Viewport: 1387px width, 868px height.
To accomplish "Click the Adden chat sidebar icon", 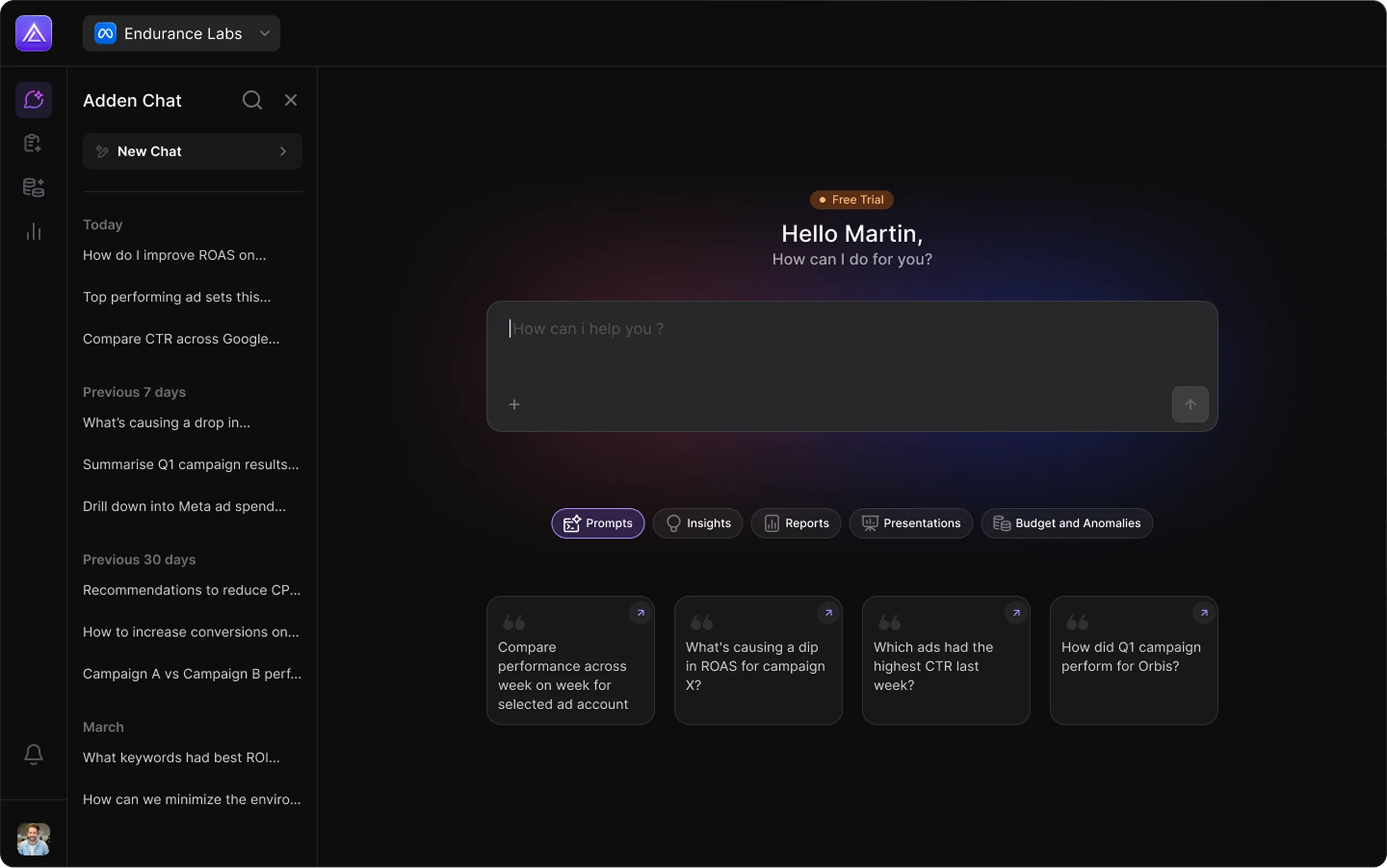I will click(33, 100).
